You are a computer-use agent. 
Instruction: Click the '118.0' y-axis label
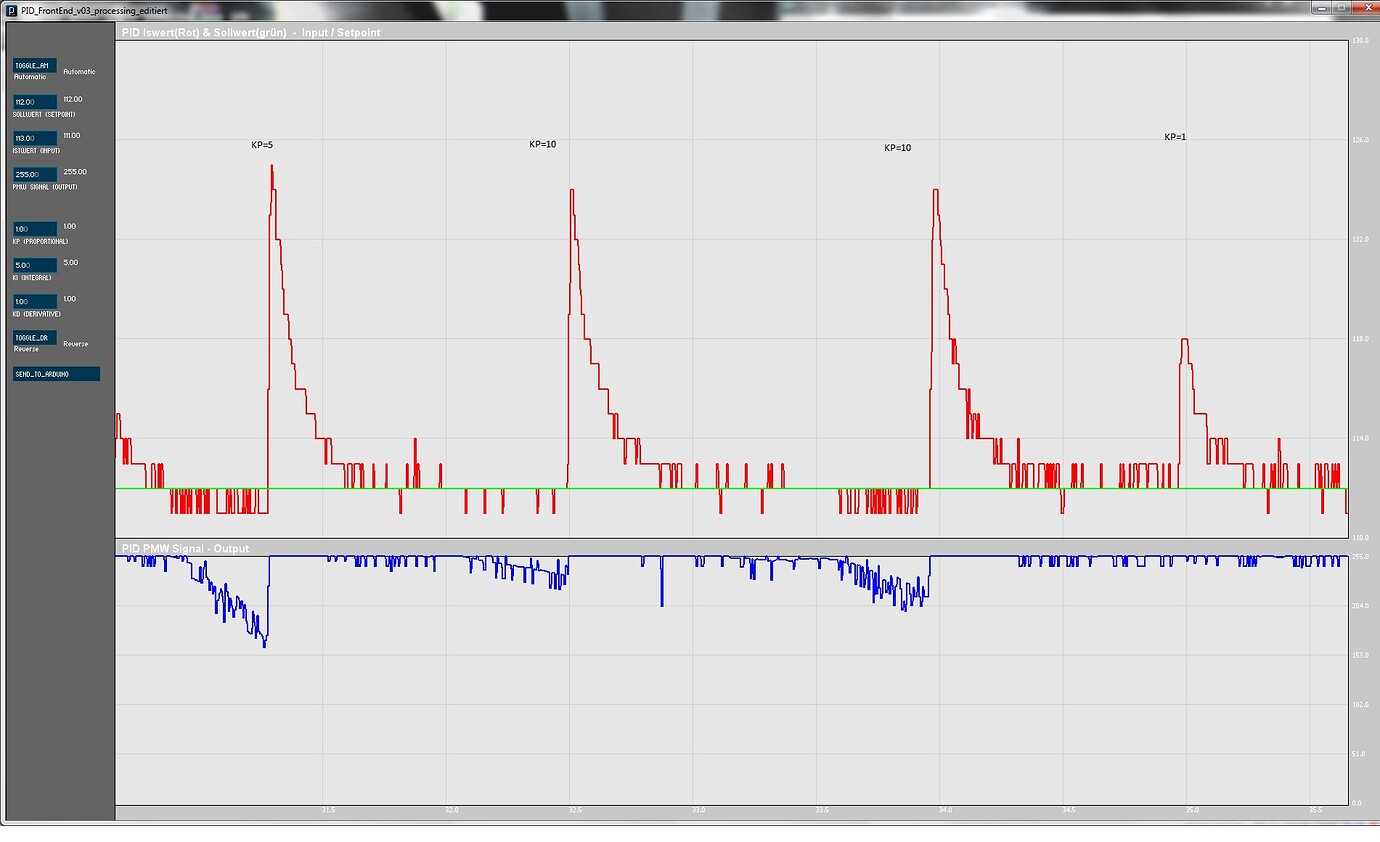(x=1359, y=339)
